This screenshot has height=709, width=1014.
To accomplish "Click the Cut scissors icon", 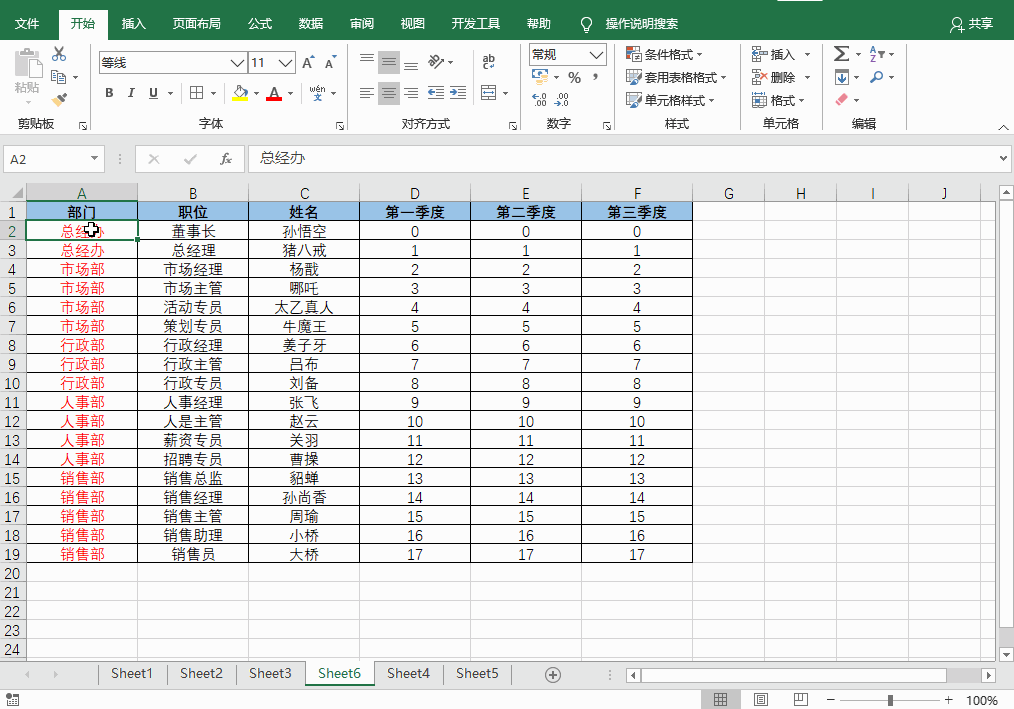I will (59, 54).
